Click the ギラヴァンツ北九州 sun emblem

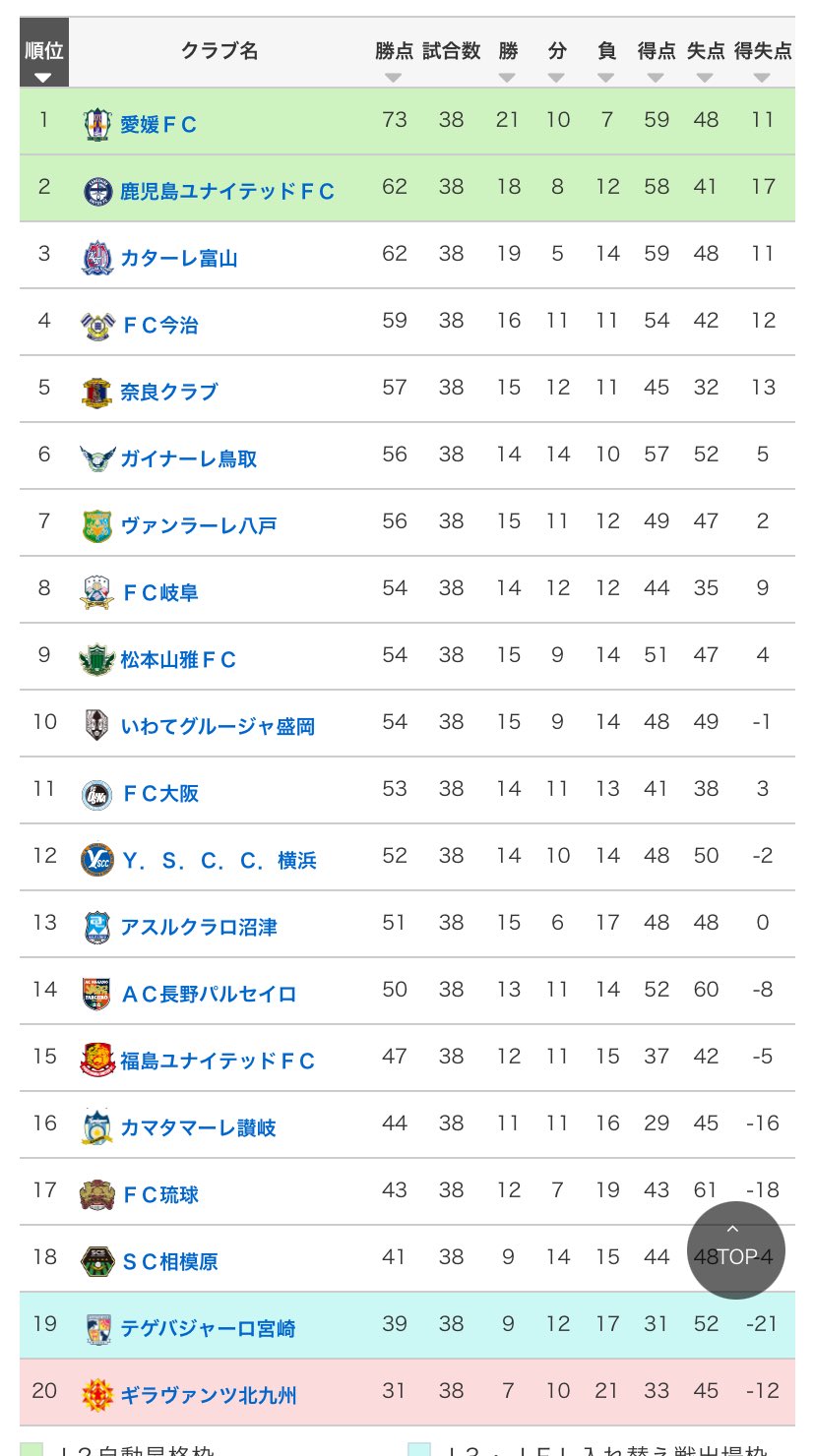pyautogui.click(x=96, y=1395)
